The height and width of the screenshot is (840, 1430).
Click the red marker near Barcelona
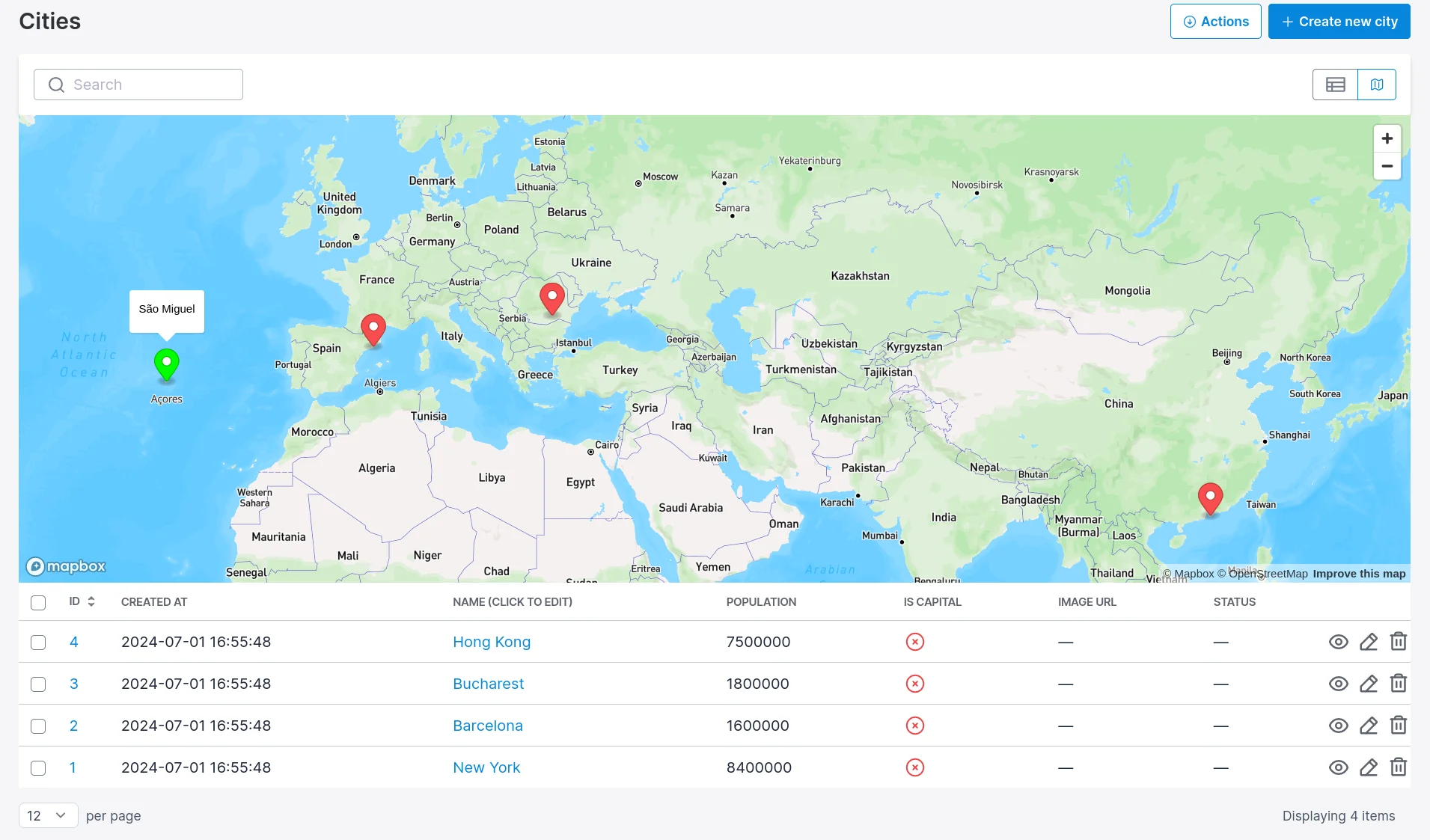[x=373, y=330]
